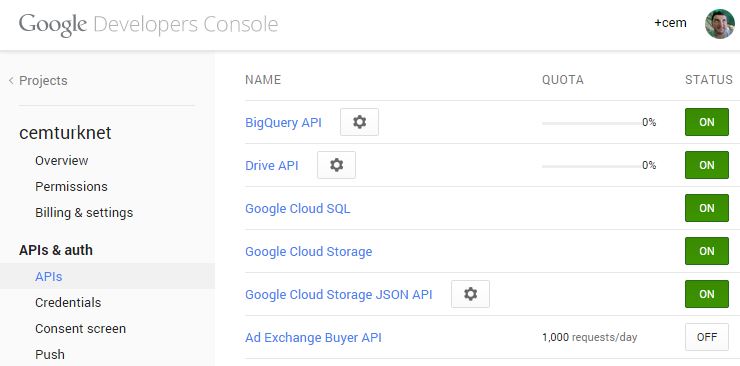Click Drive API quota progress bar

[592, 166]
